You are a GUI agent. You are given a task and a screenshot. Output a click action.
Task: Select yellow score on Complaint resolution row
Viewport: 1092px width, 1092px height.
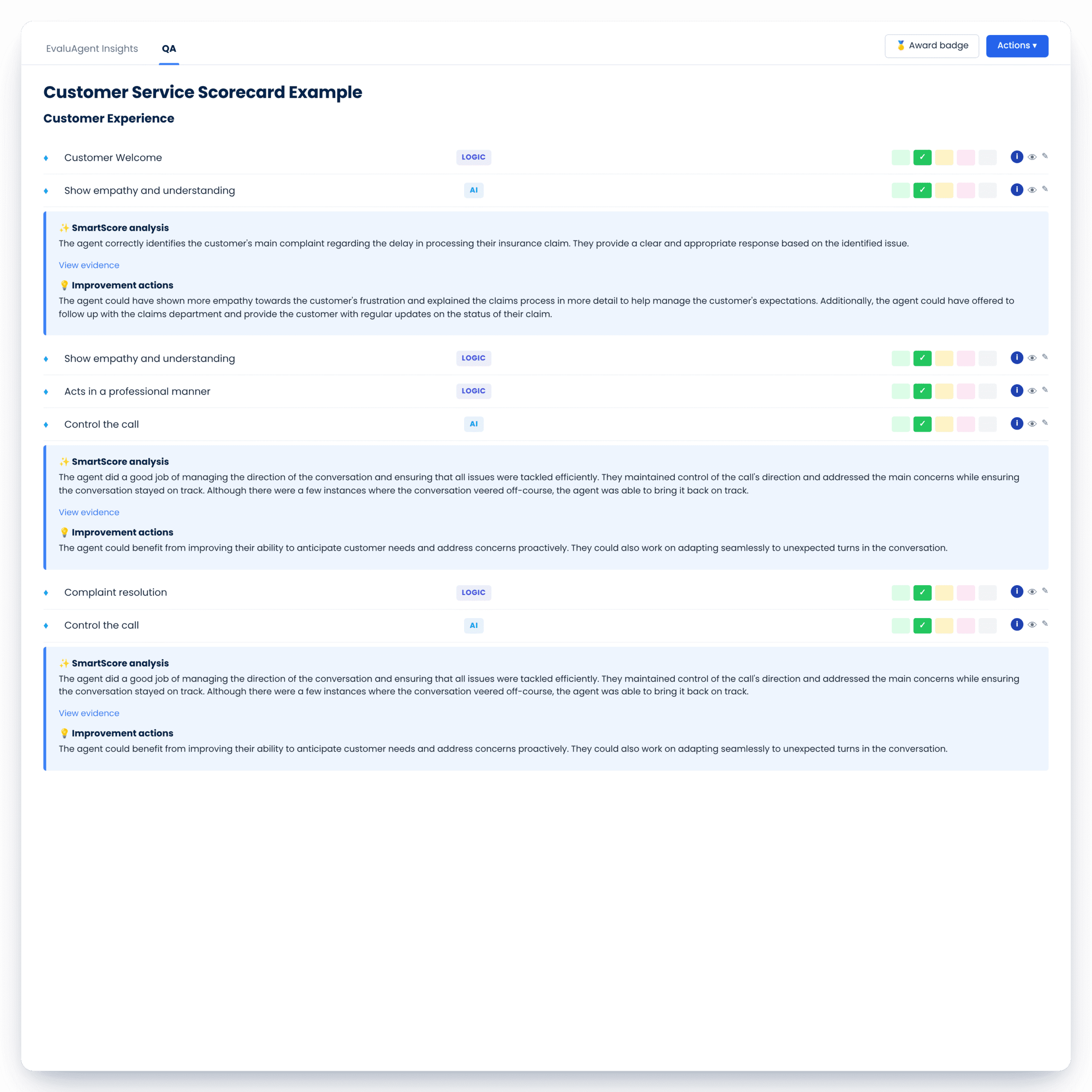click(944, 592)
